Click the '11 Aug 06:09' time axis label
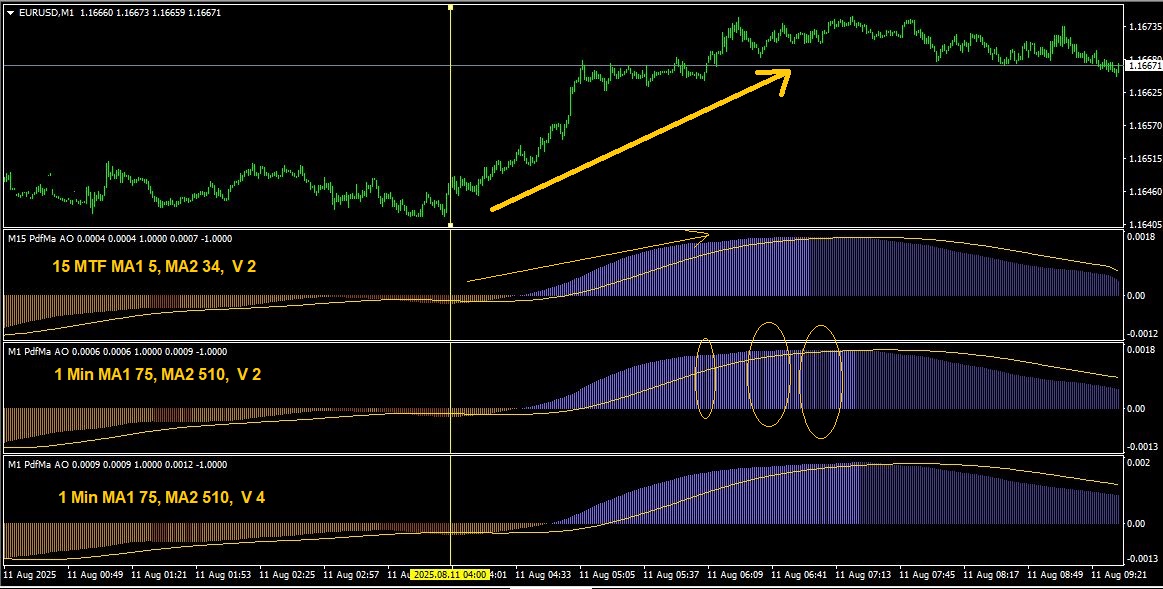The height and width of the screenshot is (589, 1163). coord(734,575)
